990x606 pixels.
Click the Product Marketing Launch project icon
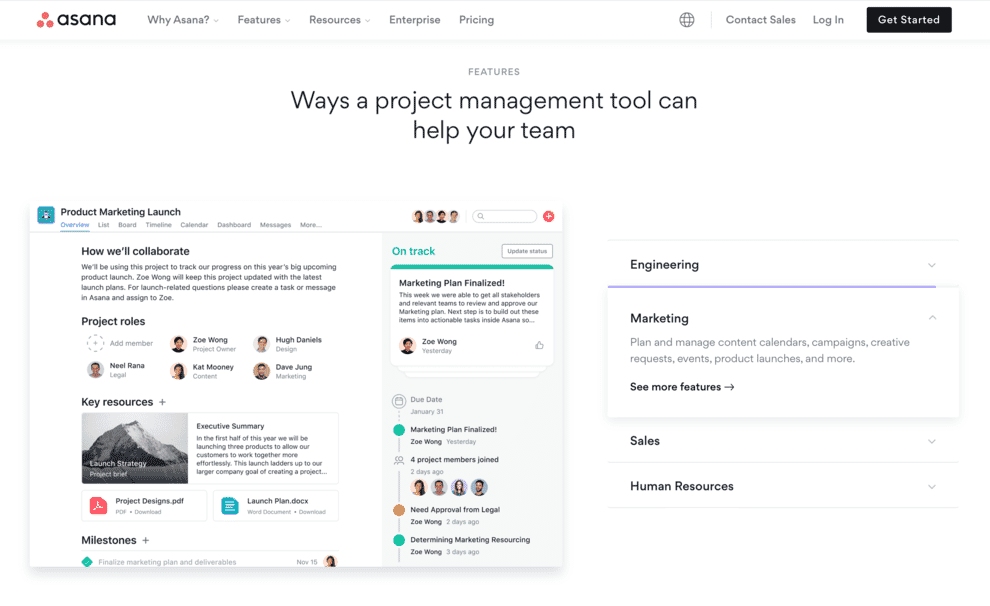click(46, 215)
